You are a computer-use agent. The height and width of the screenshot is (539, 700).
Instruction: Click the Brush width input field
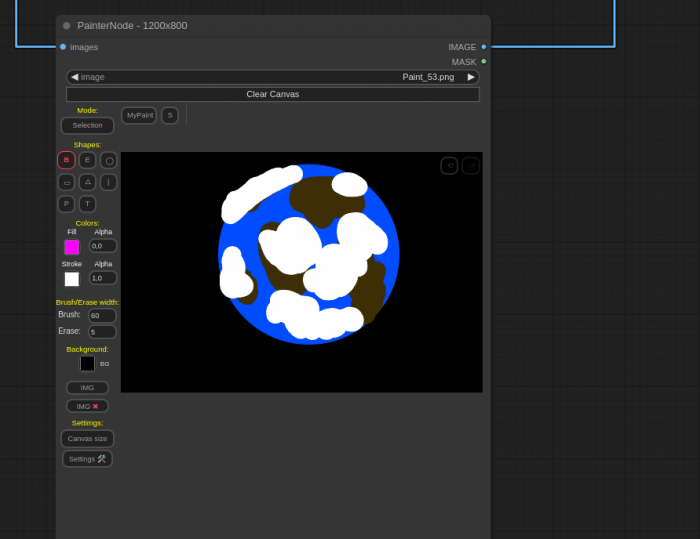coord(102,316)
